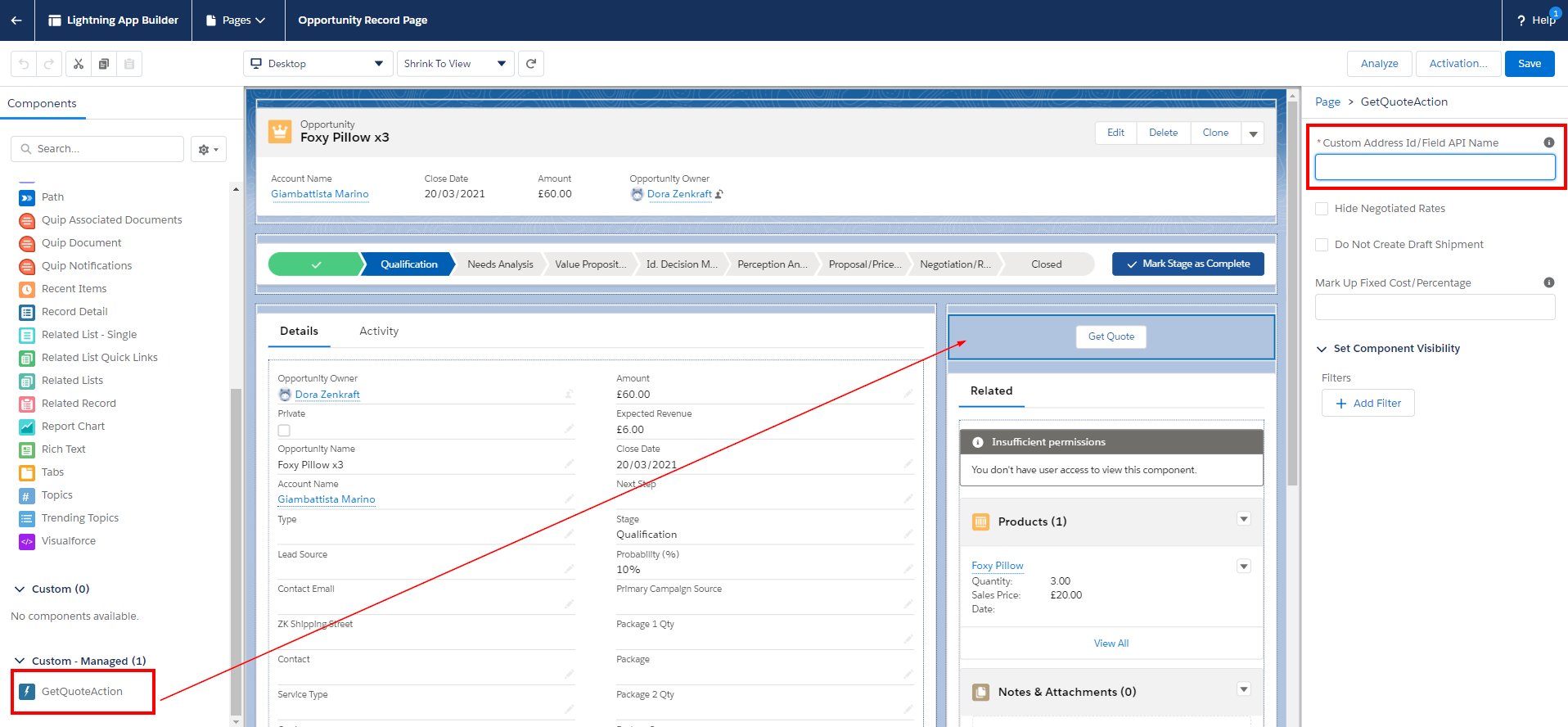
Task: Open the Desktop form factor dropdown
Action: pyautogui.click(x=318, y=64)
